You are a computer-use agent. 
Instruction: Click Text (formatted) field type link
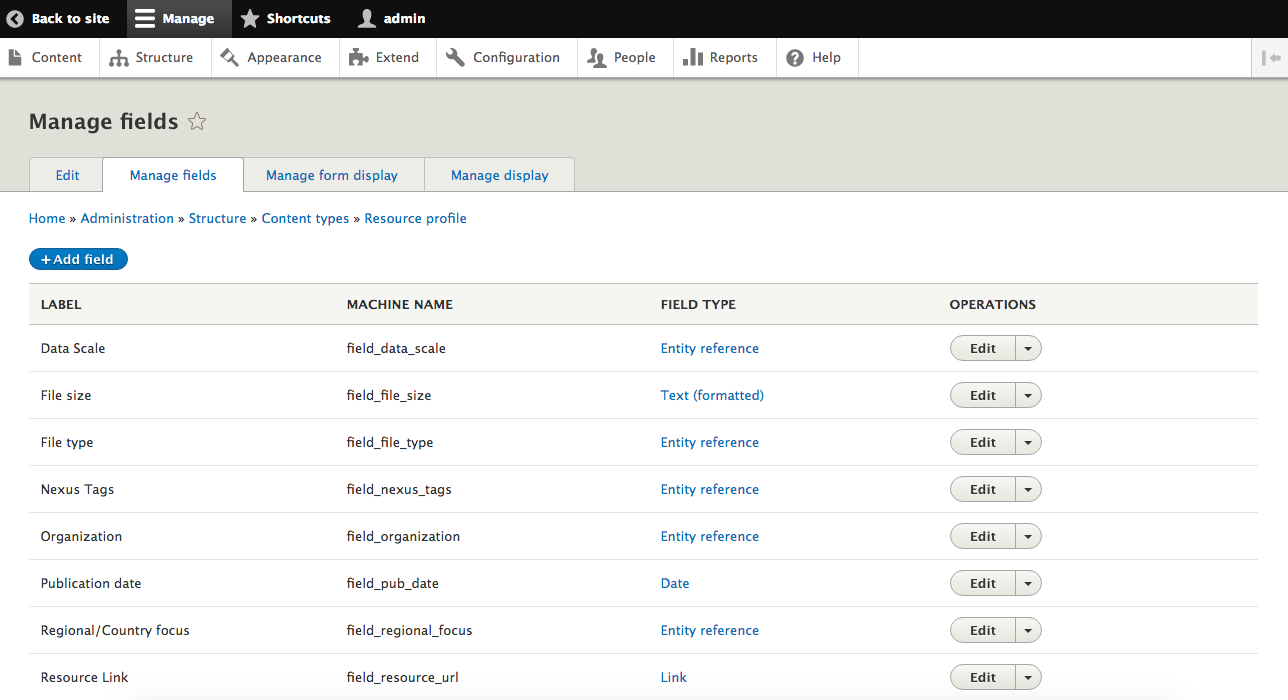[711, 395]
